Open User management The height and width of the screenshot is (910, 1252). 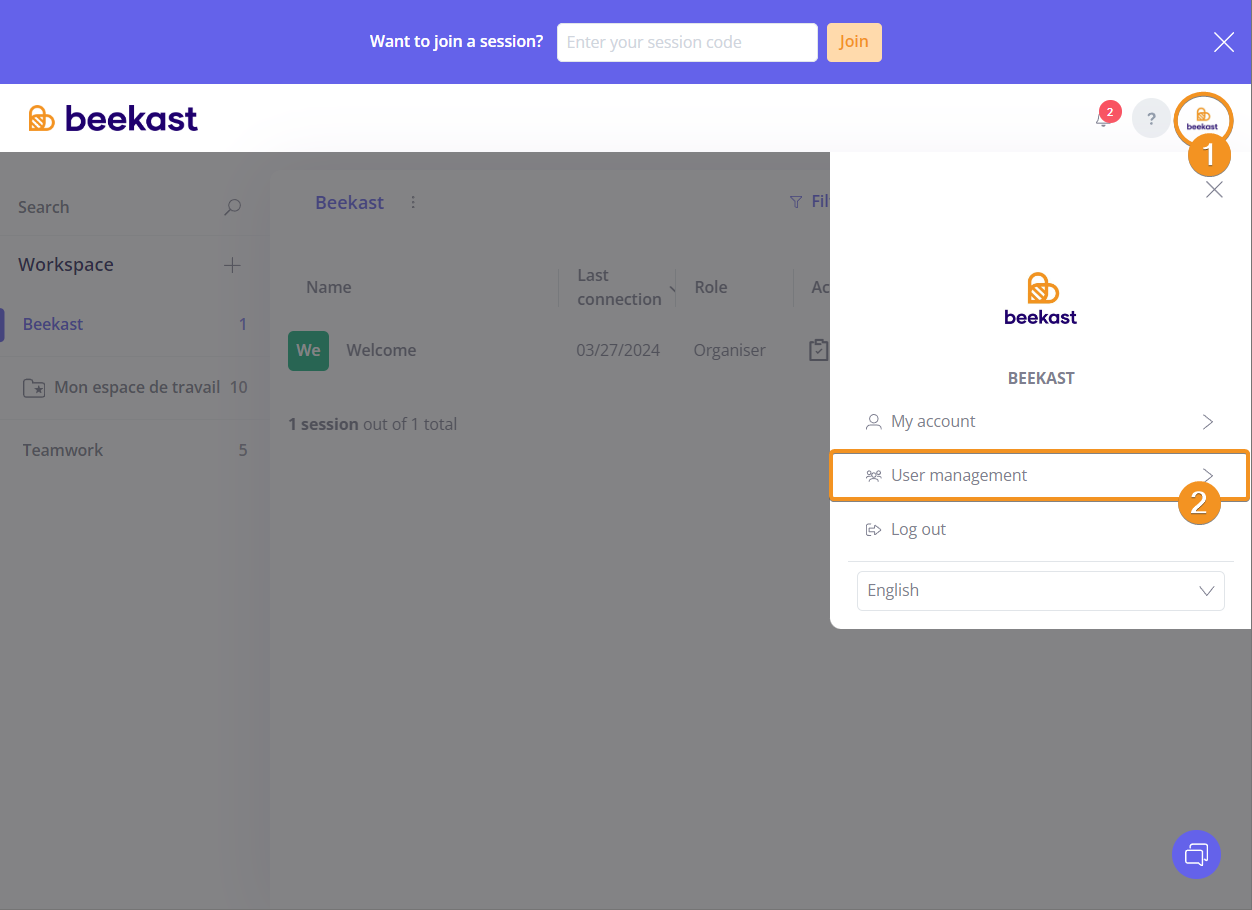1040,476
